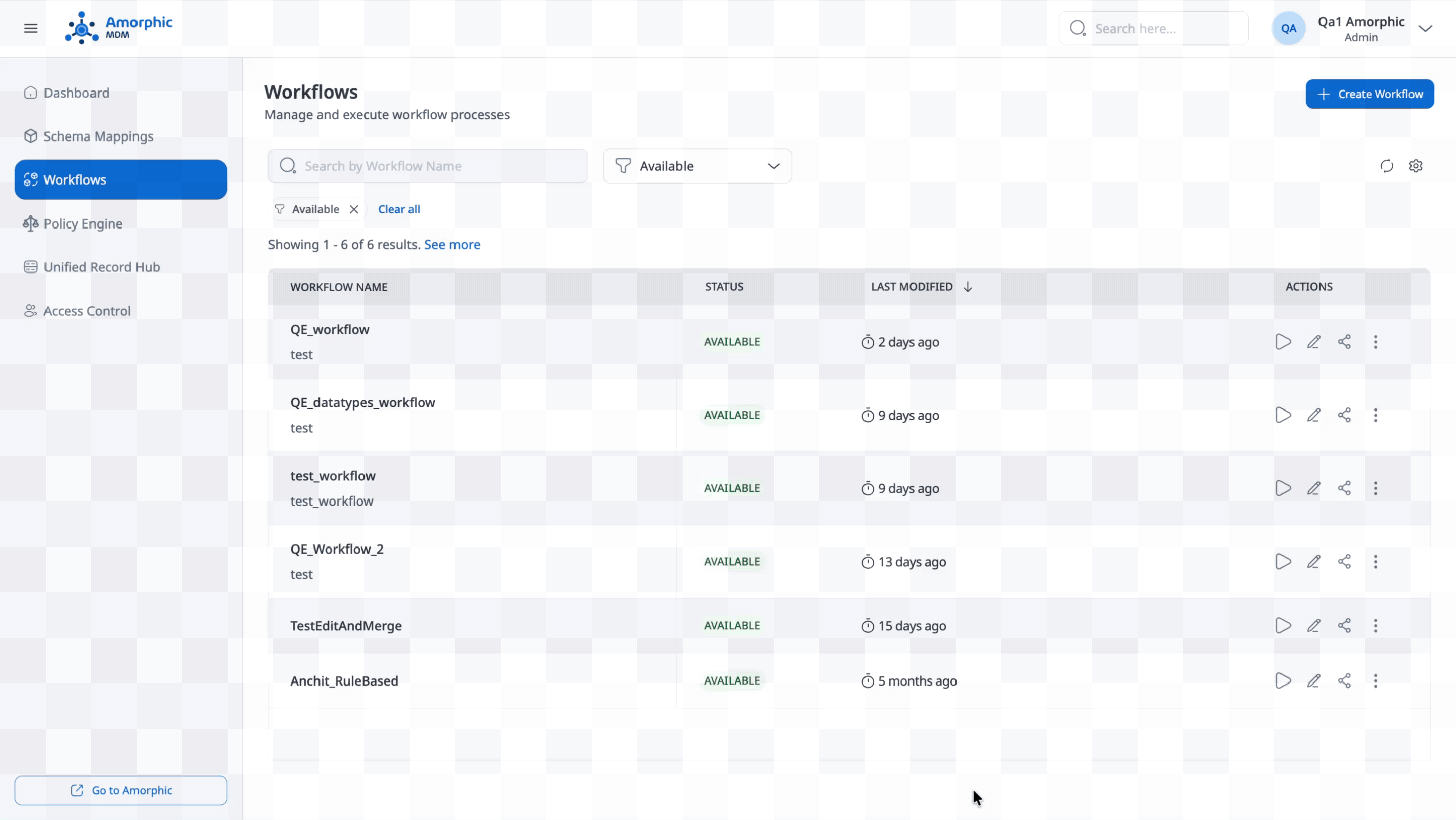Viewport: 1456px width, 820px height.
Task: Share Anchit_RuleBased workflow
Action: pos(1345,681)
